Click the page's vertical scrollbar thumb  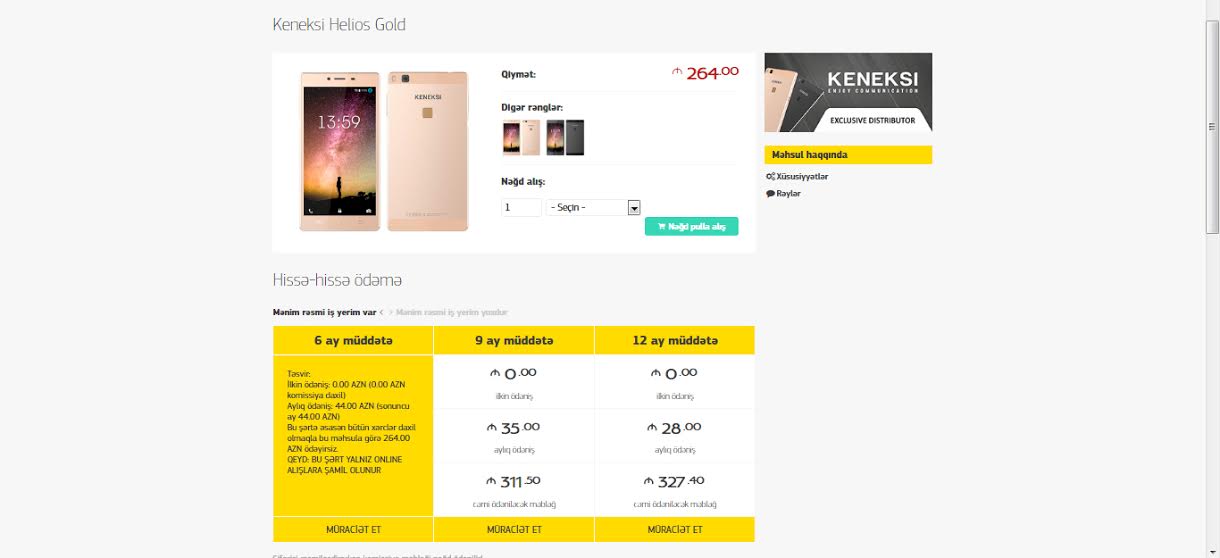click(x=1212, y=128)
